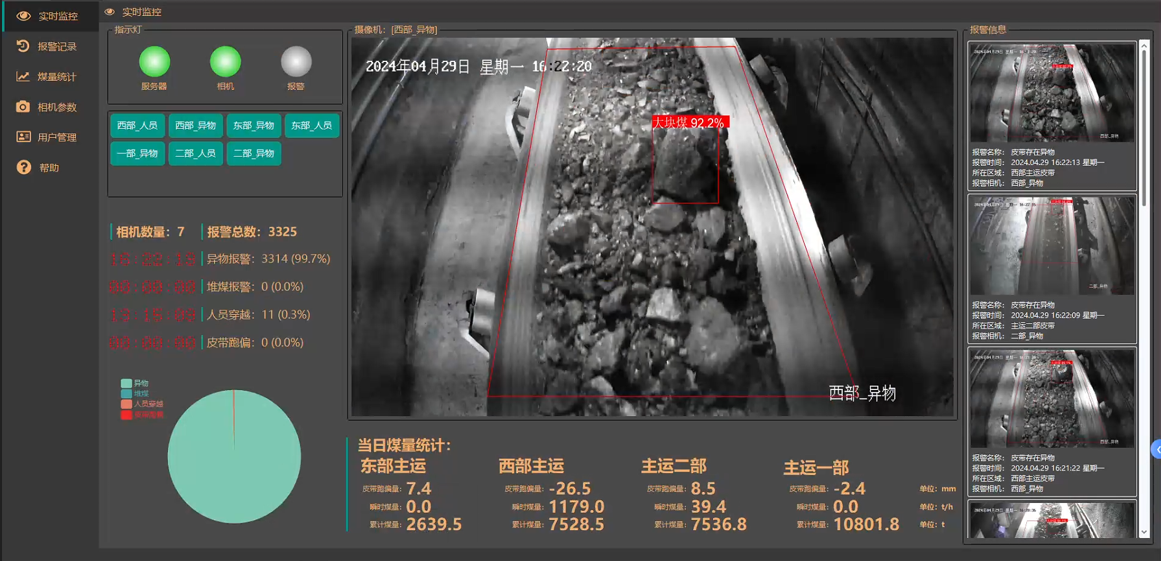Switch to 西部_人员 camera
Image resolution: width=1161 pixels, height=561 pixels.
[137, 126]
